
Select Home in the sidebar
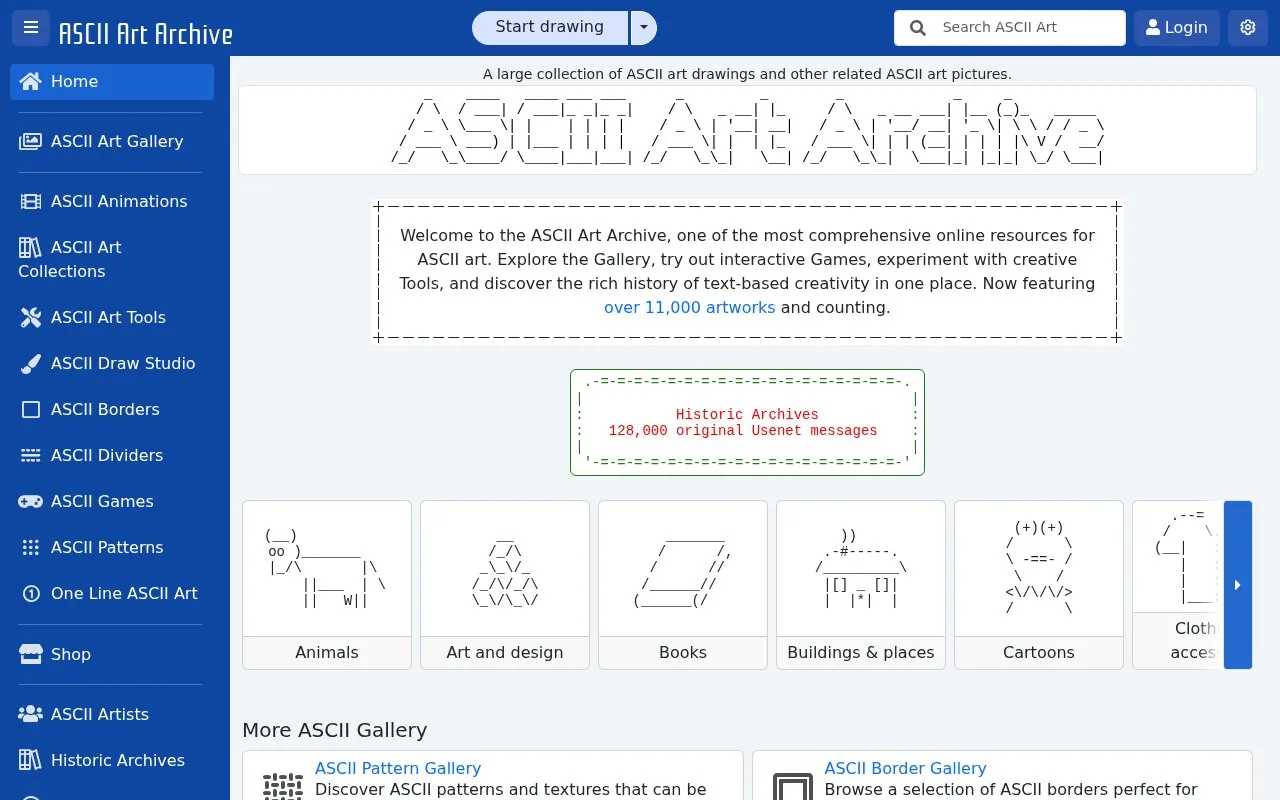tap(112, 82)
